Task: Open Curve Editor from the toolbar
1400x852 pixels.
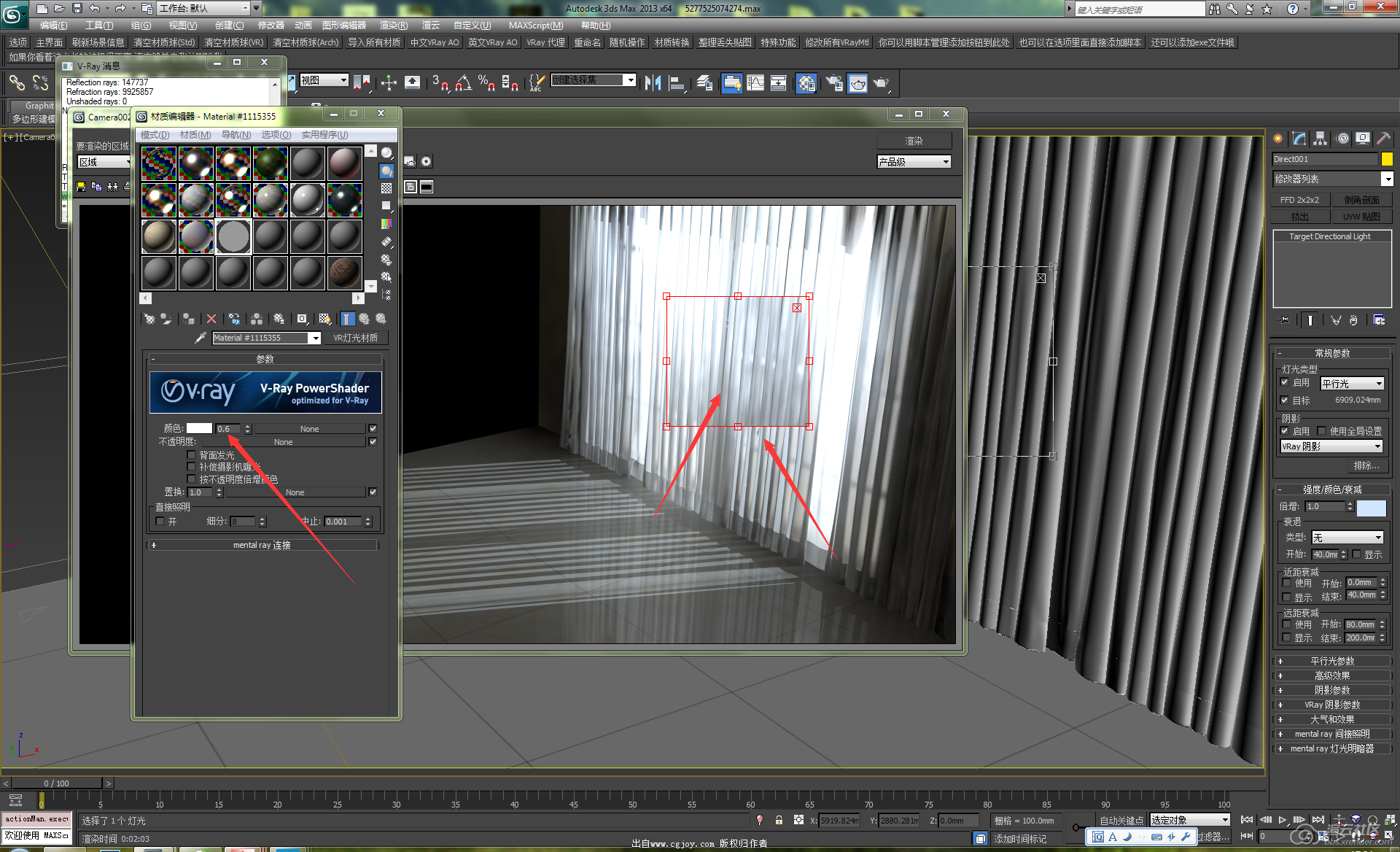Action: 755,83
